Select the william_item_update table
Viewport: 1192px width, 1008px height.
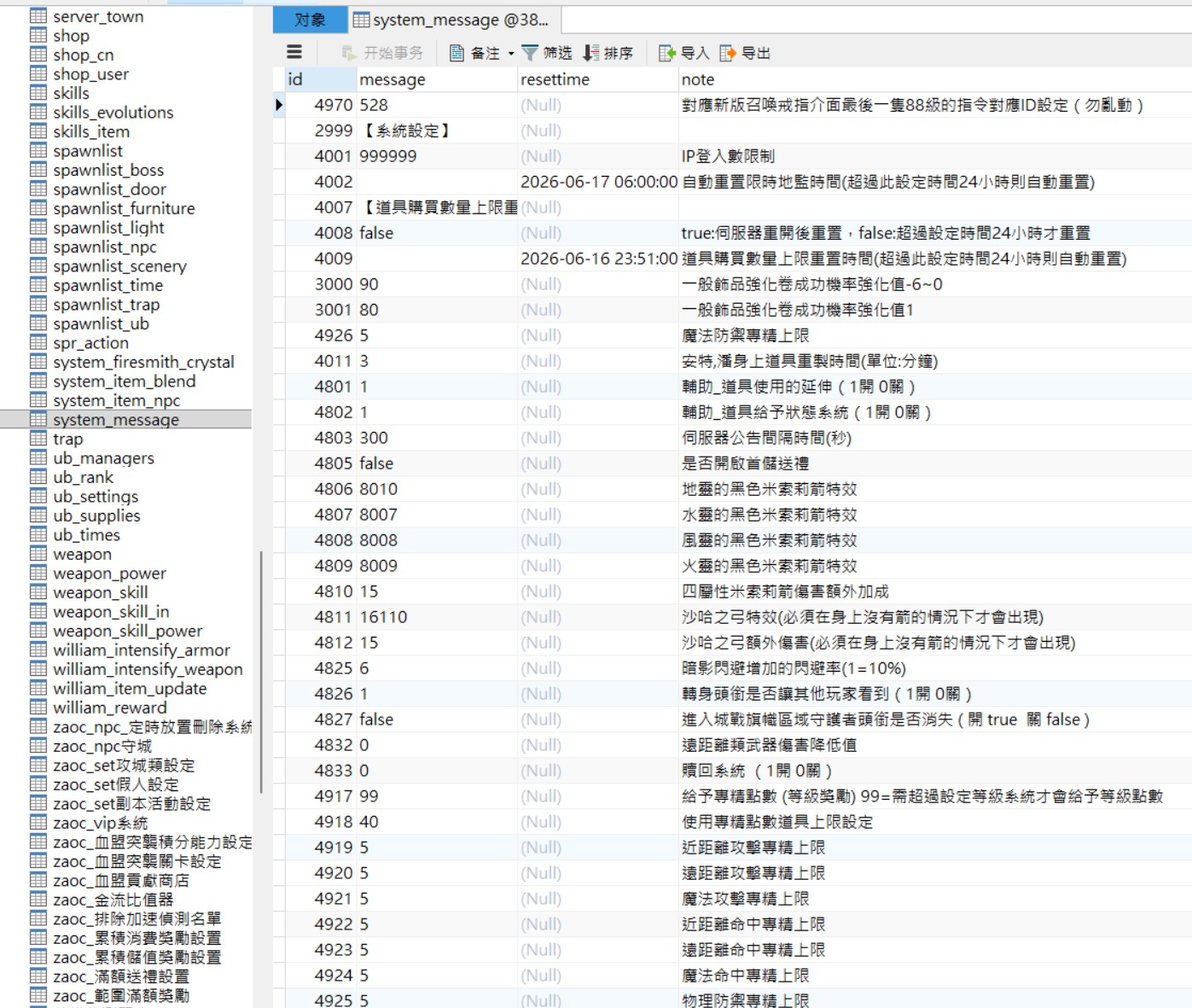coord(130,689)
